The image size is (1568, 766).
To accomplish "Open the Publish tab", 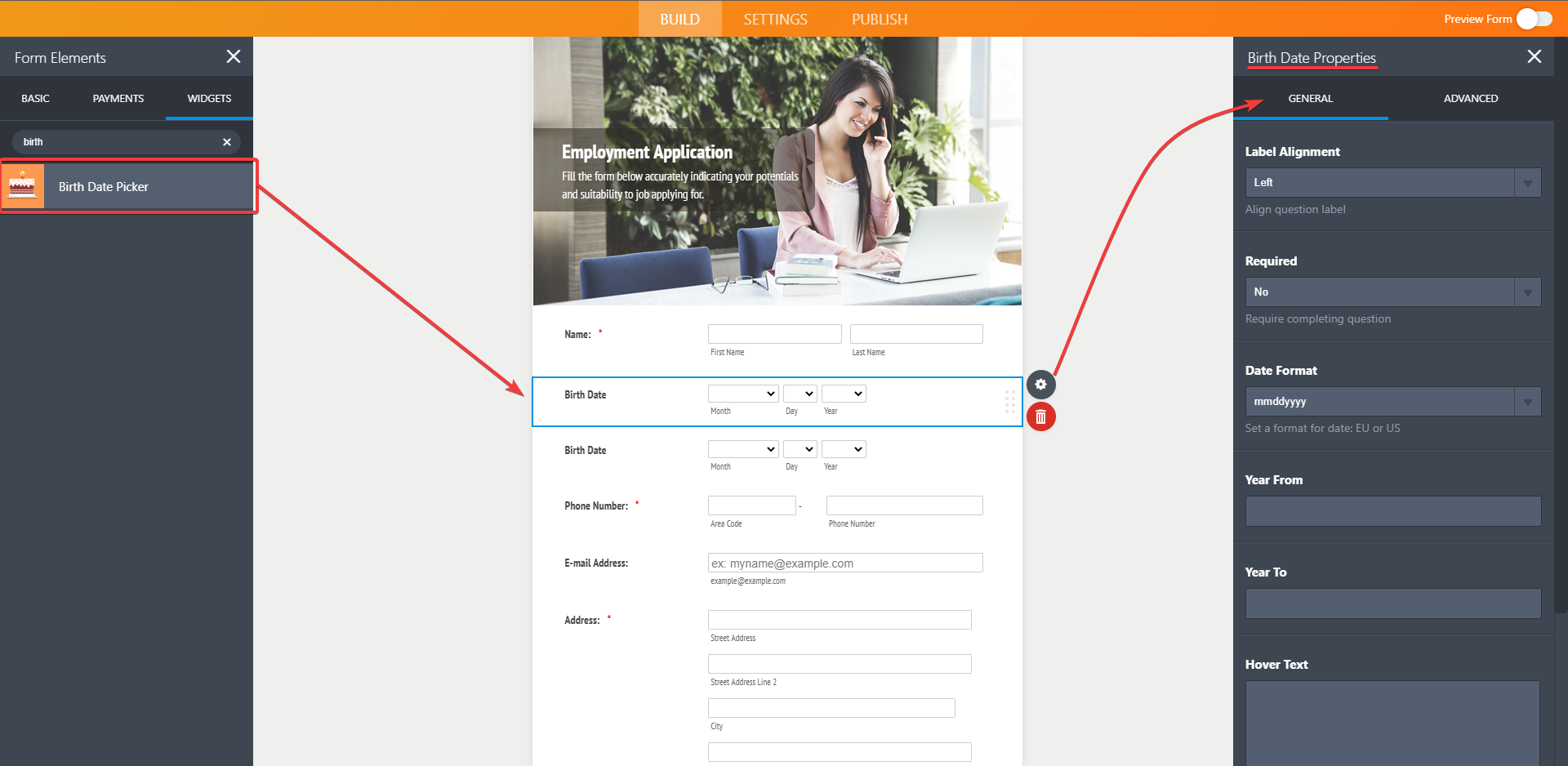I will (x=880, y=19).
